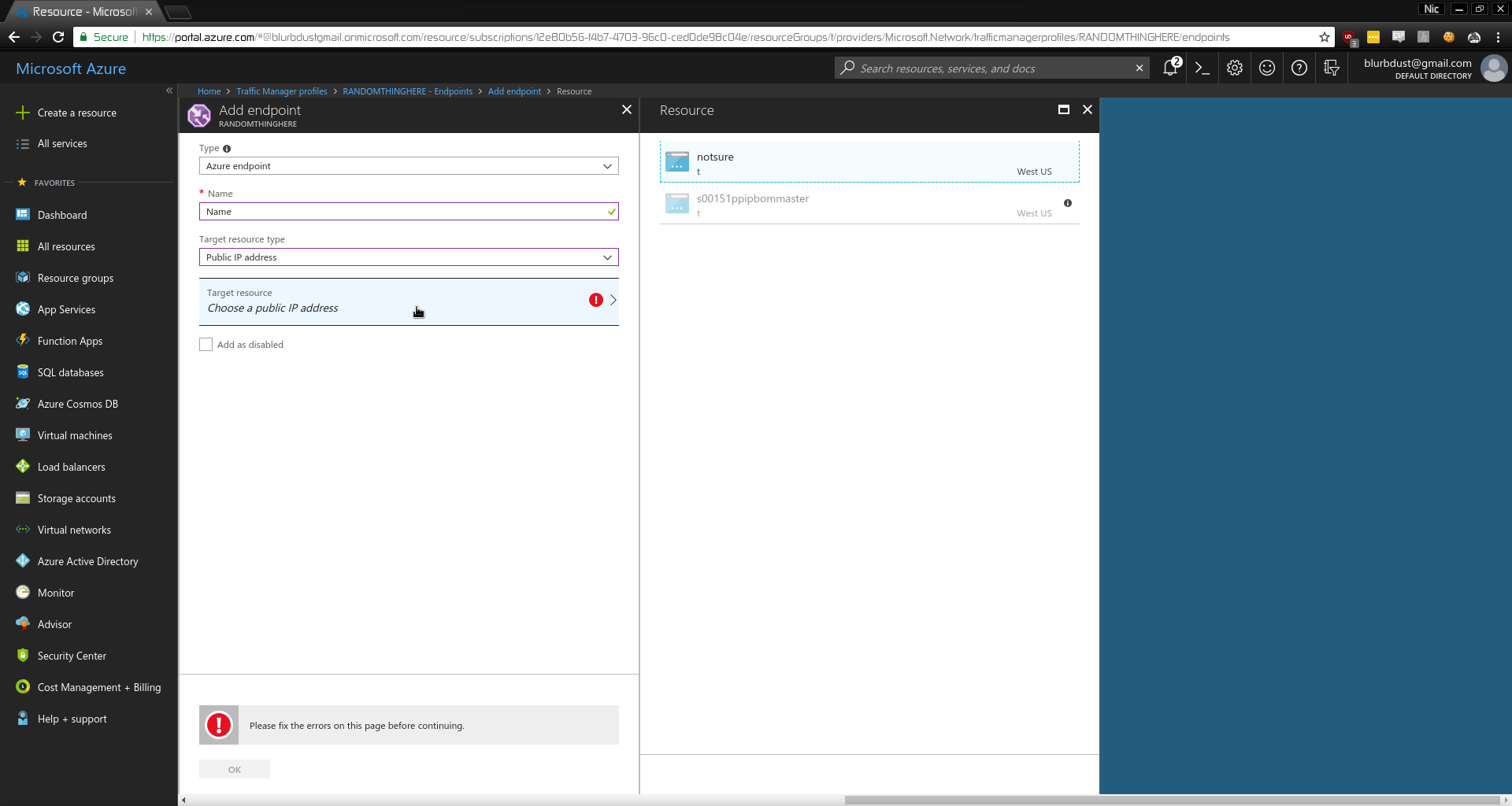This screenshot has width=1512, height=806.
Task: Open the Target resource type dropdown
Action: click(409, 257)
